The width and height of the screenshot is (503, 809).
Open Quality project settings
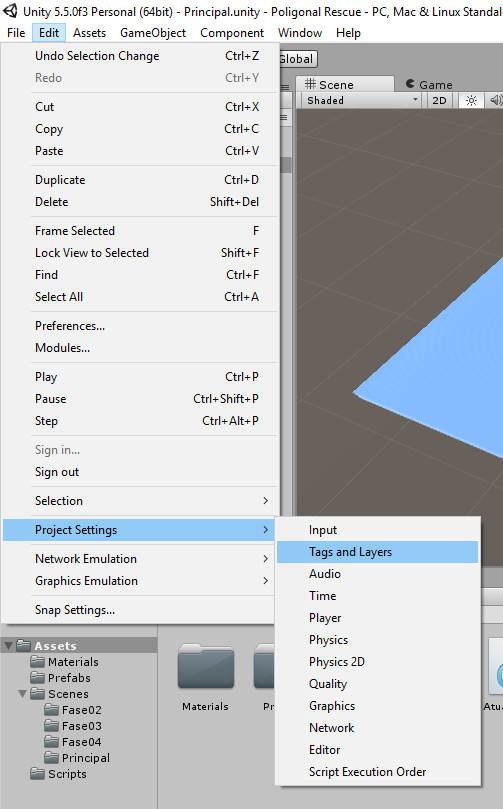pyautogui.click(x=378, y=684)
